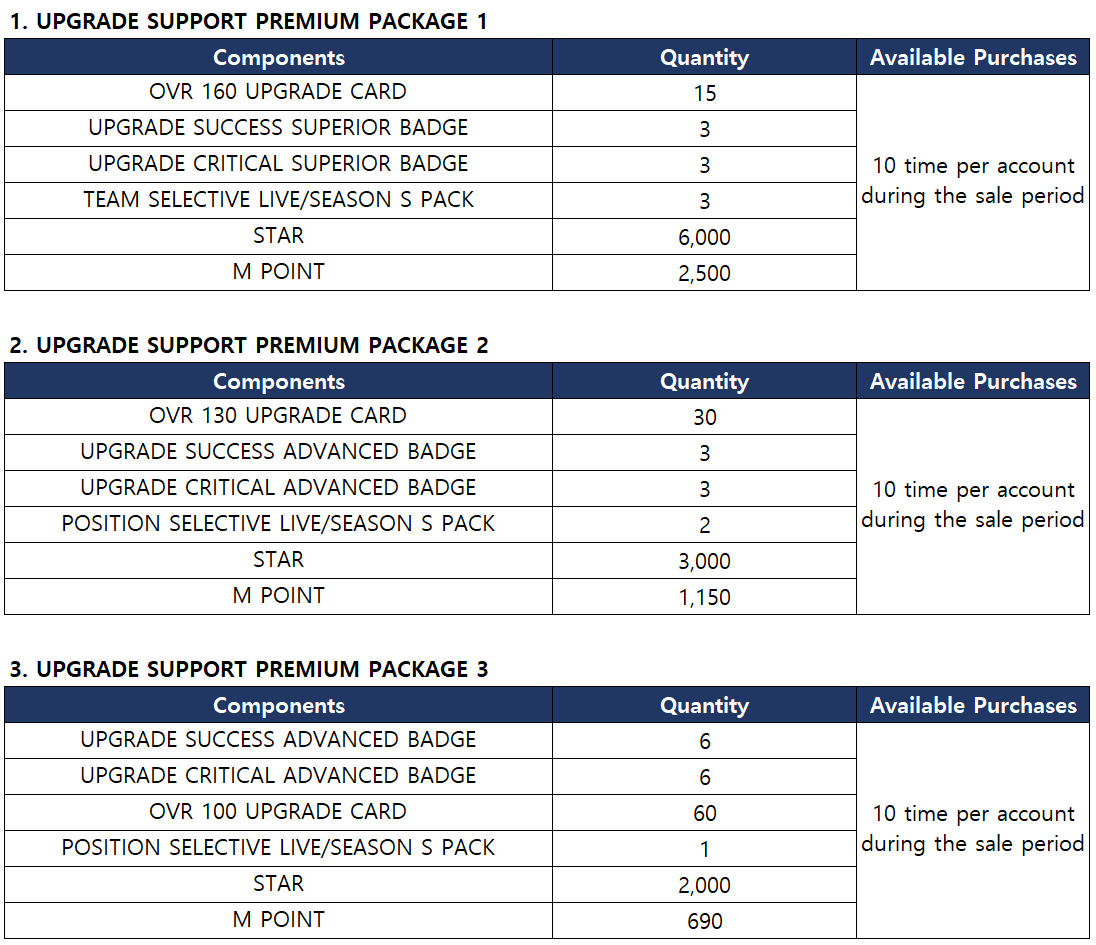1096x945 pixels.
Task: Click the M POINT quantity 2,500
Action: (704, 273)
